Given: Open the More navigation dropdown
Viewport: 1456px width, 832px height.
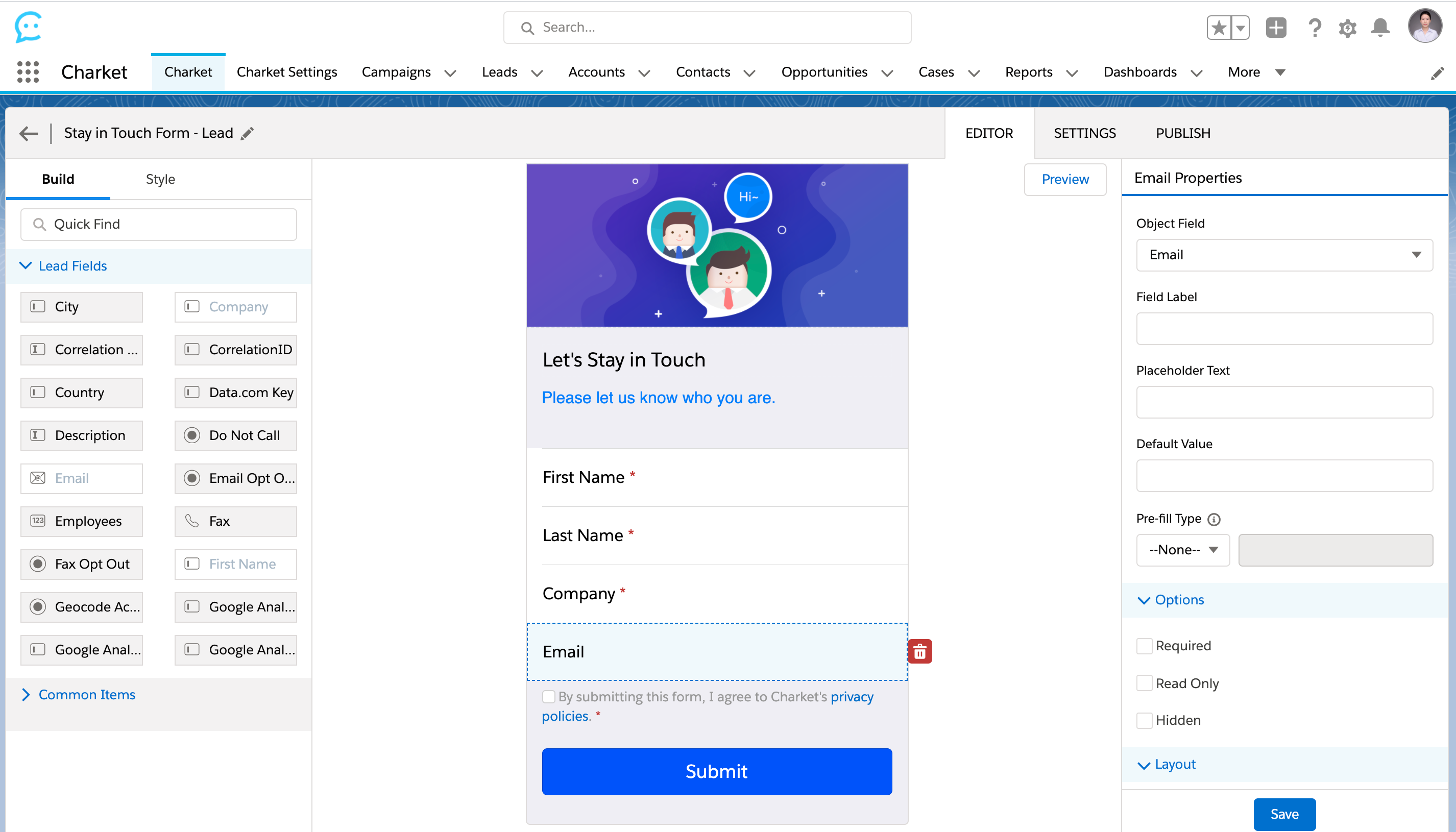Looking at the screenshot, I should (x=1256, y=72).
